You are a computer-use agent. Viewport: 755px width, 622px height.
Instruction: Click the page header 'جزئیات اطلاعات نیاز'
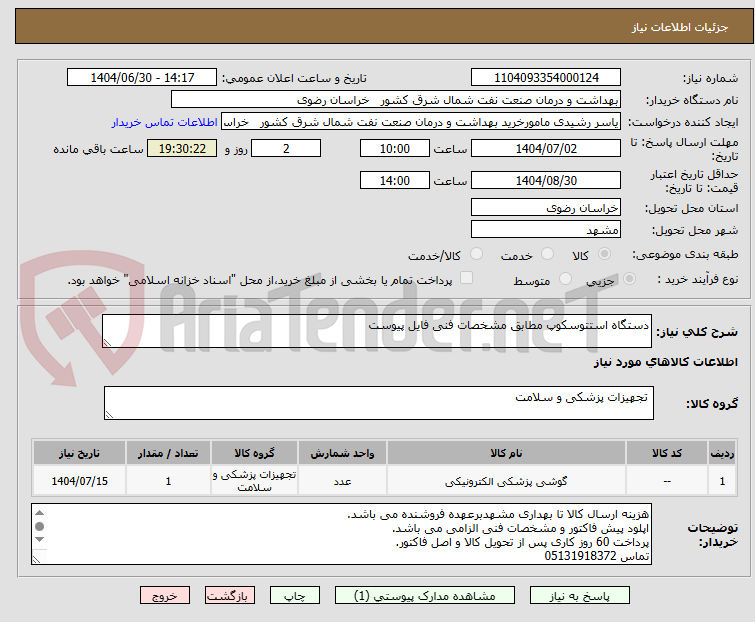pos(680,27)
